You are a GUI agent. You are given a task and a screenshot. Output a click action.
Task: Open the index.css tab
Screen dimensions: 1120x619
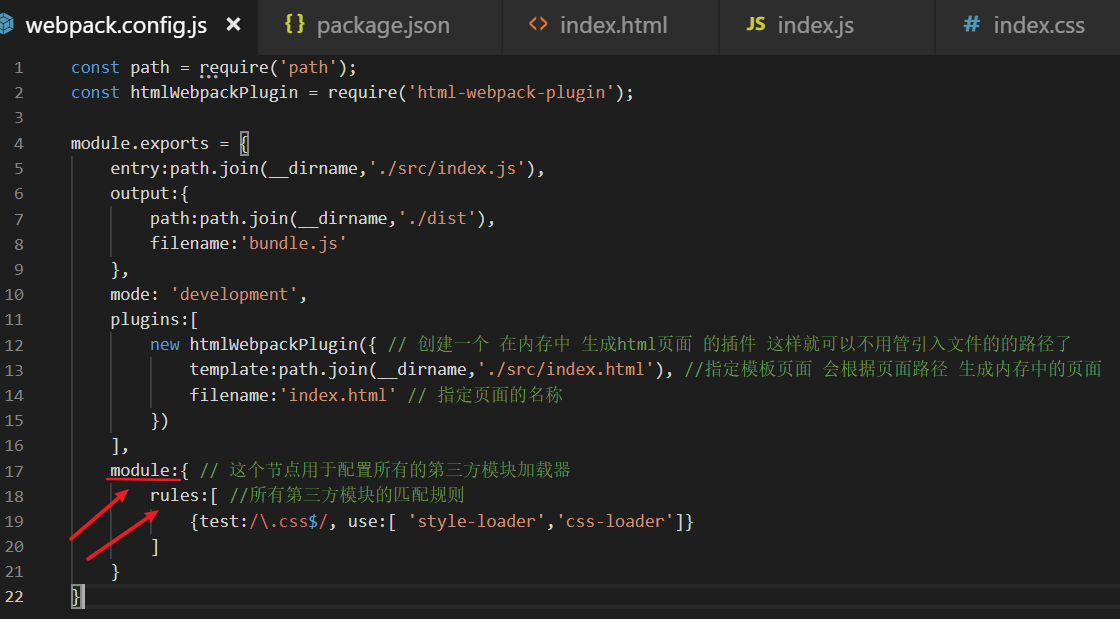click(x=1027, y=26)
